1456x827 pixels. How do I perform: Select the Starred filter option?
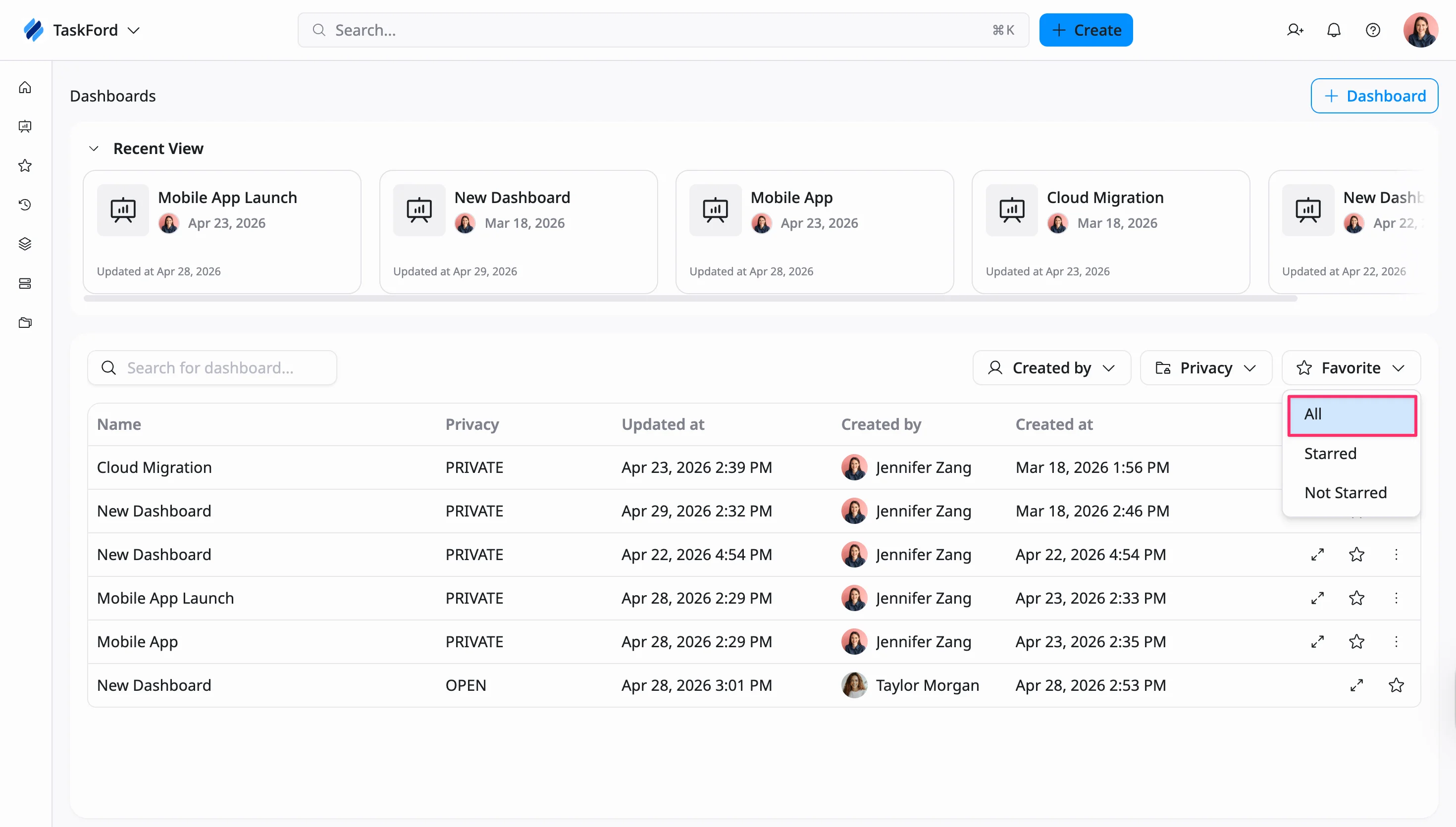pyautogui.click(x=1352, y=454)
